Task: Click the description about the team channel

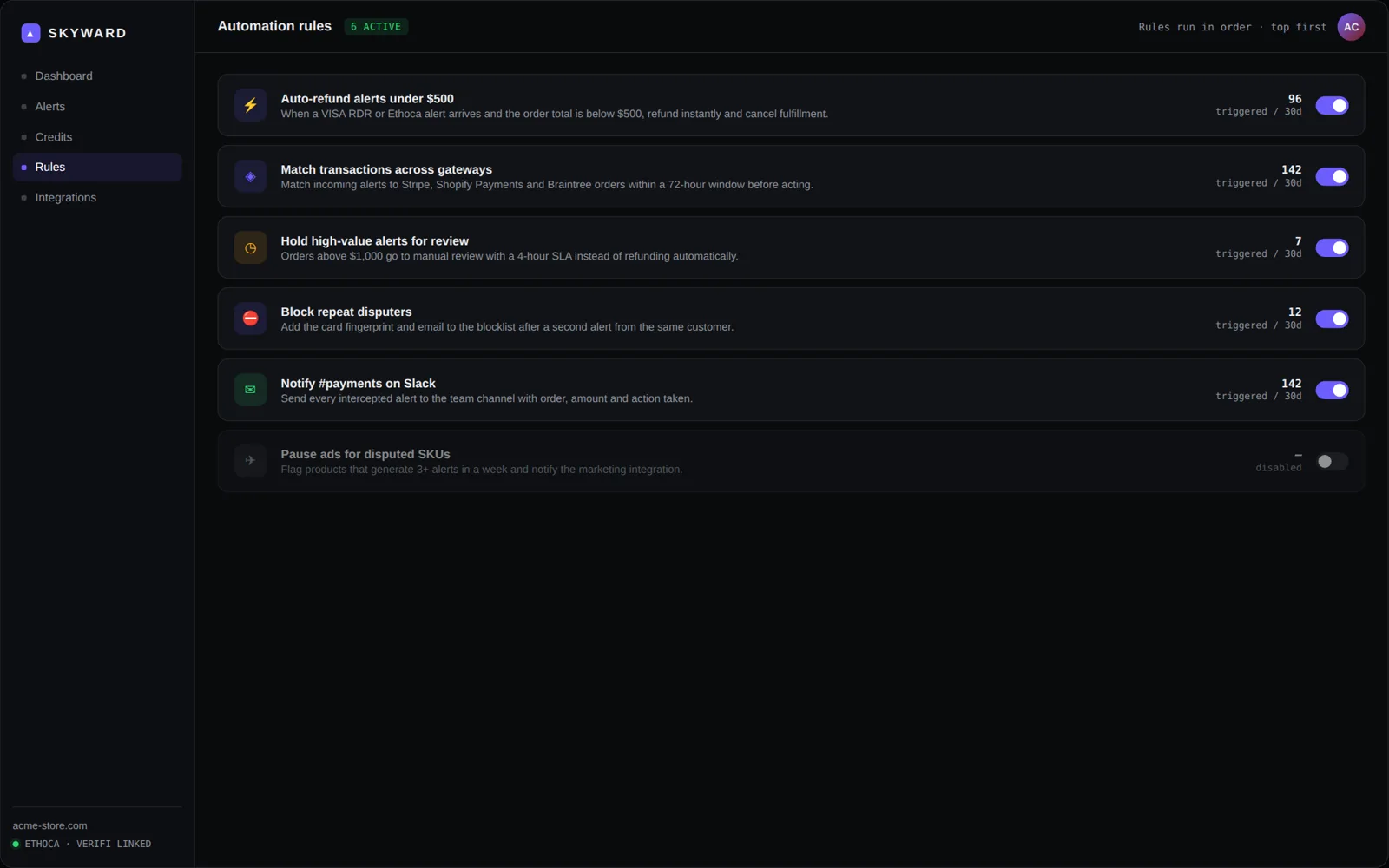Action: click(x=486, y=398)
